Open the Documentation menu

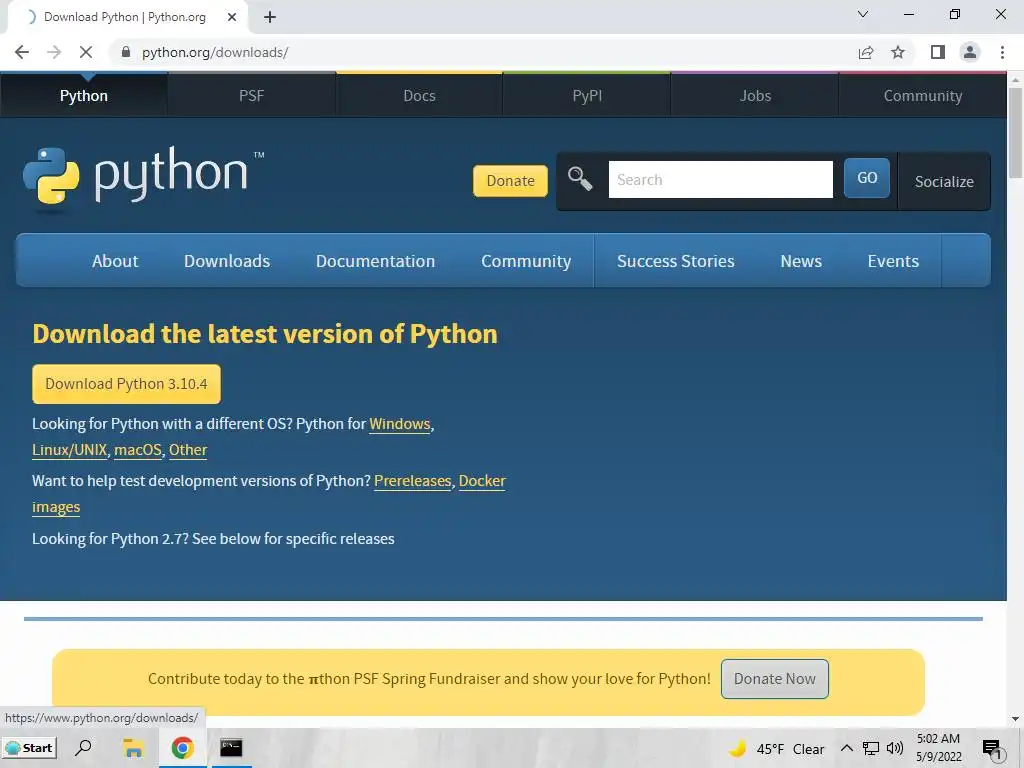coord(376,261)
